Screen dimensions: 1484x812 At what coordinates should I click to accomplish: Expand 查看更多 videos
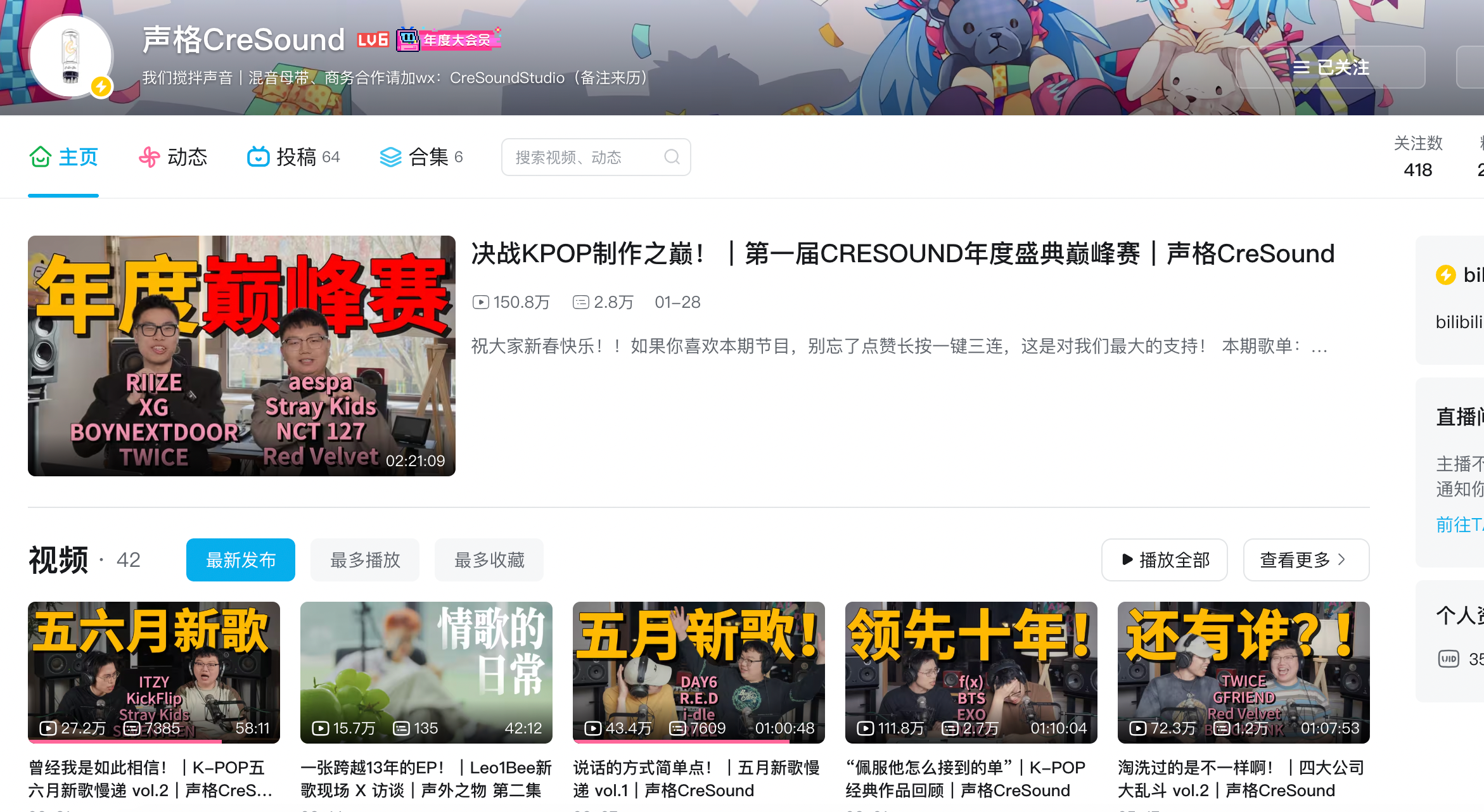1307,560
